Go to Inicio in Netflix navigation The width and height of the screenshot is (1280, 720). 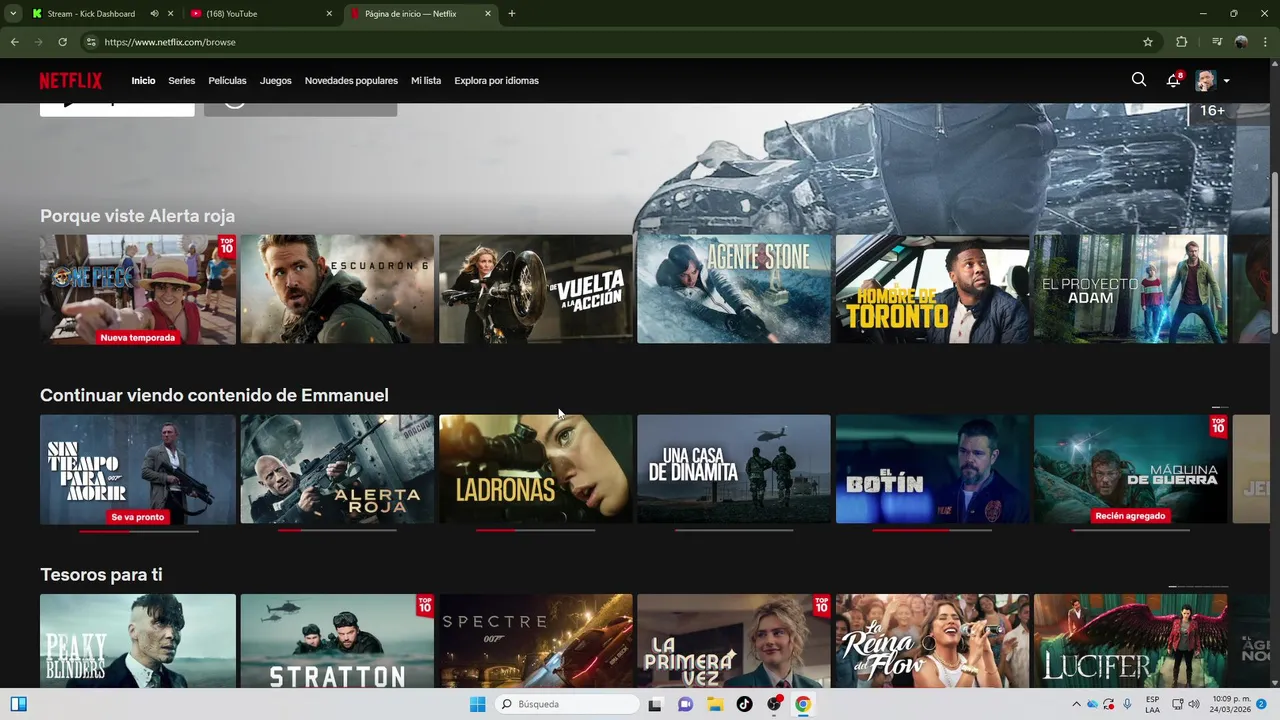tap(143, 80)
